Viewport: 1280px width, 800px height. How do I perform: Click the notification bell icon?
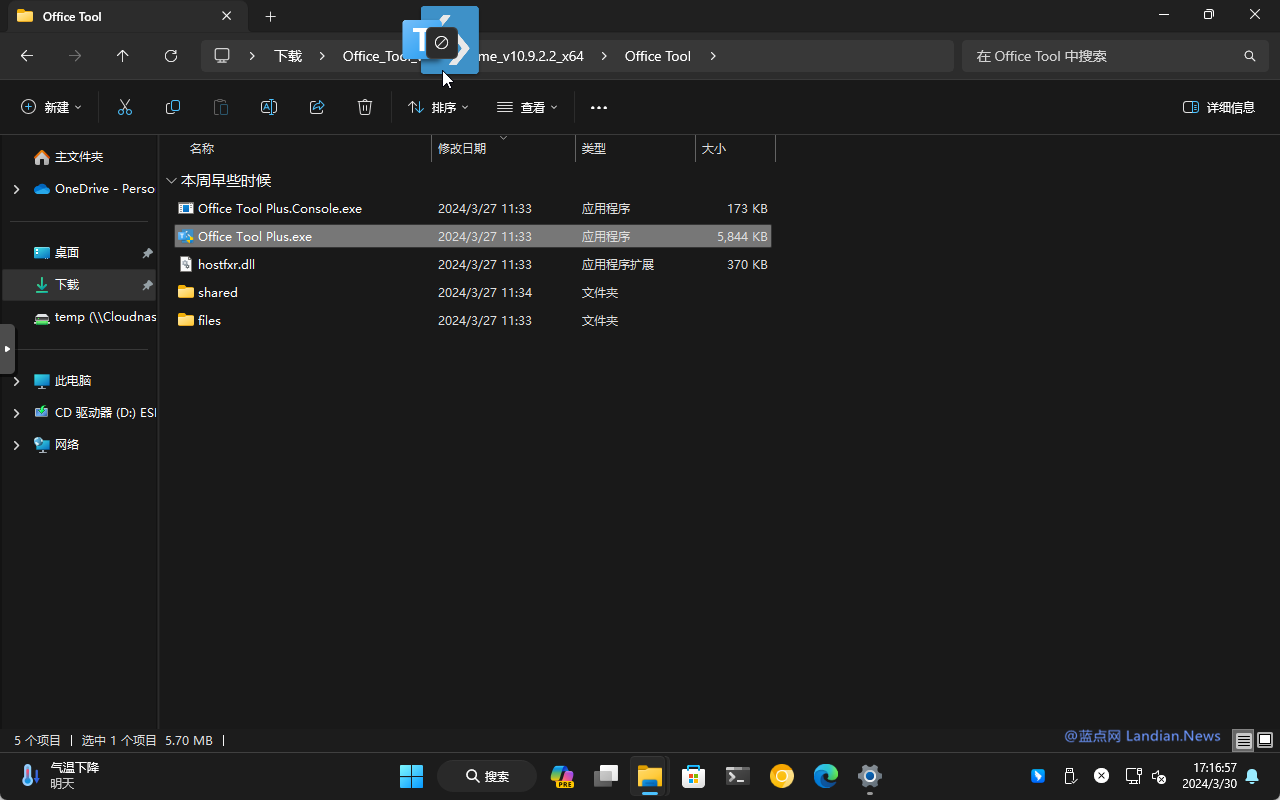point(1252,776)
